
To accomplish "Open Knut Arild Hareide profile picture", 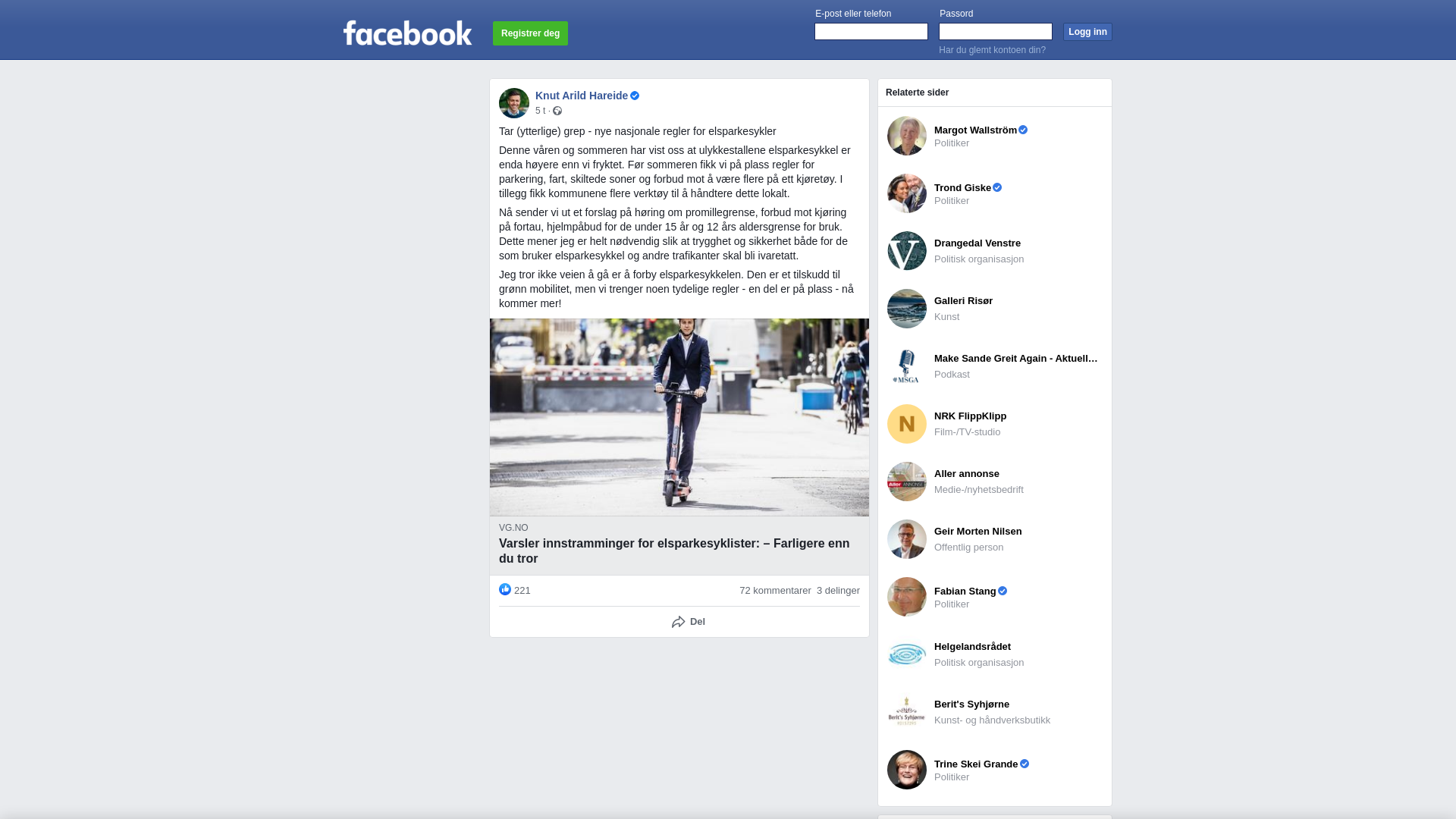I will click(514, 103).
